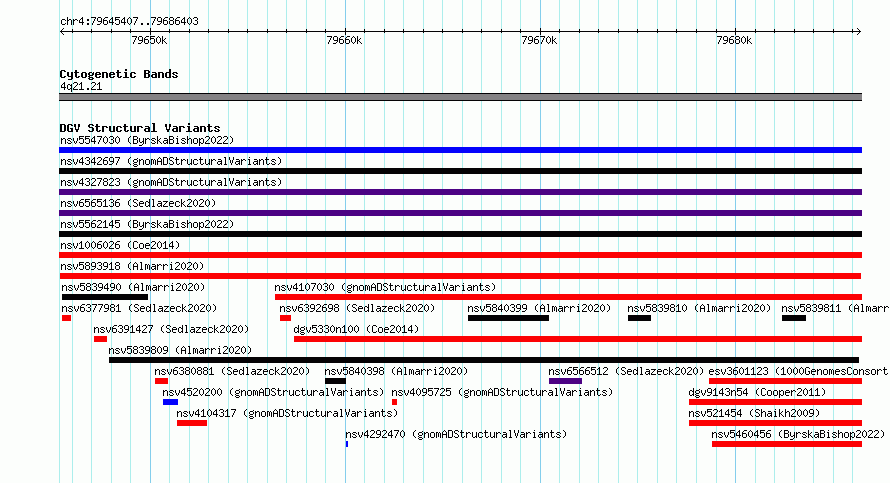Select the red esv3601123 variant bar
This screenshot has height=483, width=890.
click(786, 381)
